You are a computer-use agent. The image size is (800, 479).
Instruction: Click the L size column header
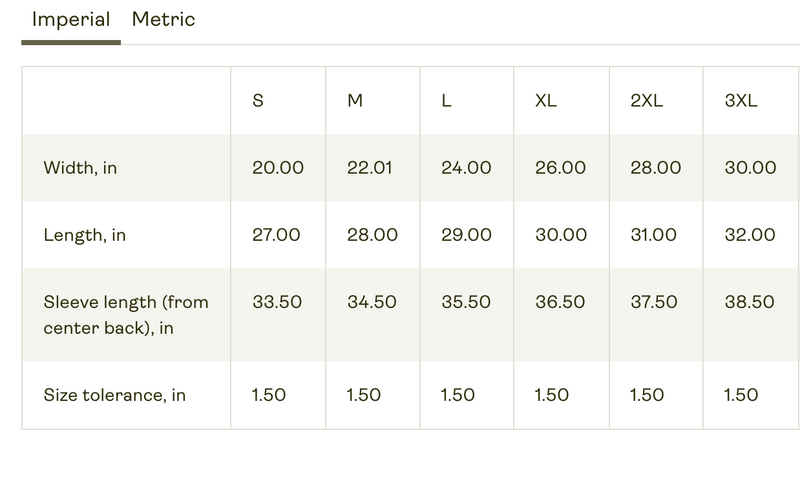click(x=446, y=100)
